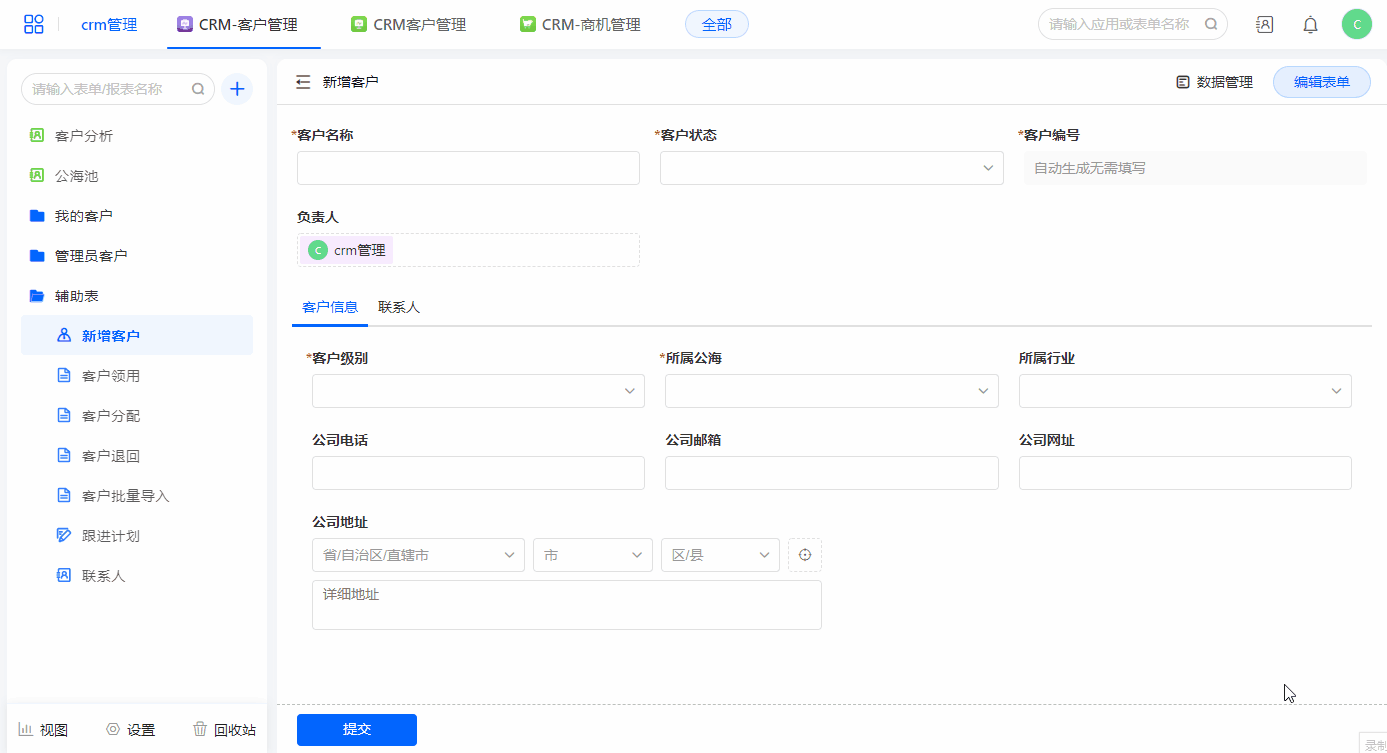Open the user avatar in top right

tap(1356, 25)
